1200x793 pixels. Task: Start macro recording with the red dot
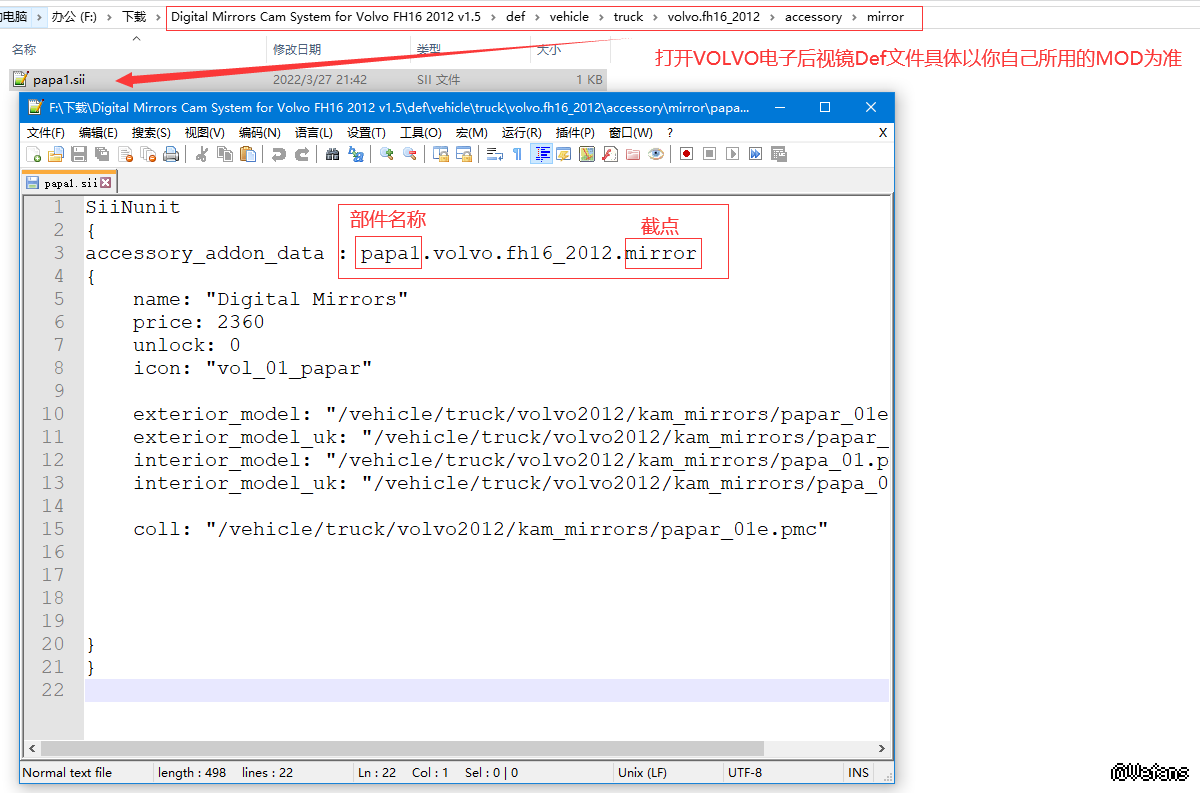[x=686, y=154]
